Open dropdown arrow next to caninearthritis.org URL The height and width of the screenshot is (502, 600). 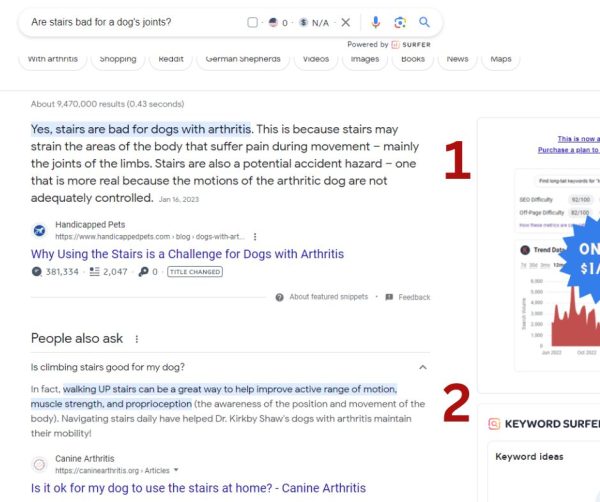click(176, 469)
